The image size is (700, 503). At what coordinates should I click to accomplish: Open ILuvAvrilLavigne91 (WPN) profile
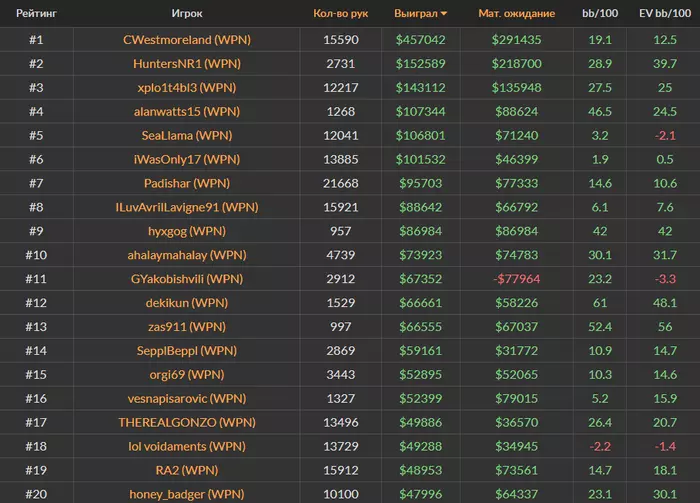(187, 207)
